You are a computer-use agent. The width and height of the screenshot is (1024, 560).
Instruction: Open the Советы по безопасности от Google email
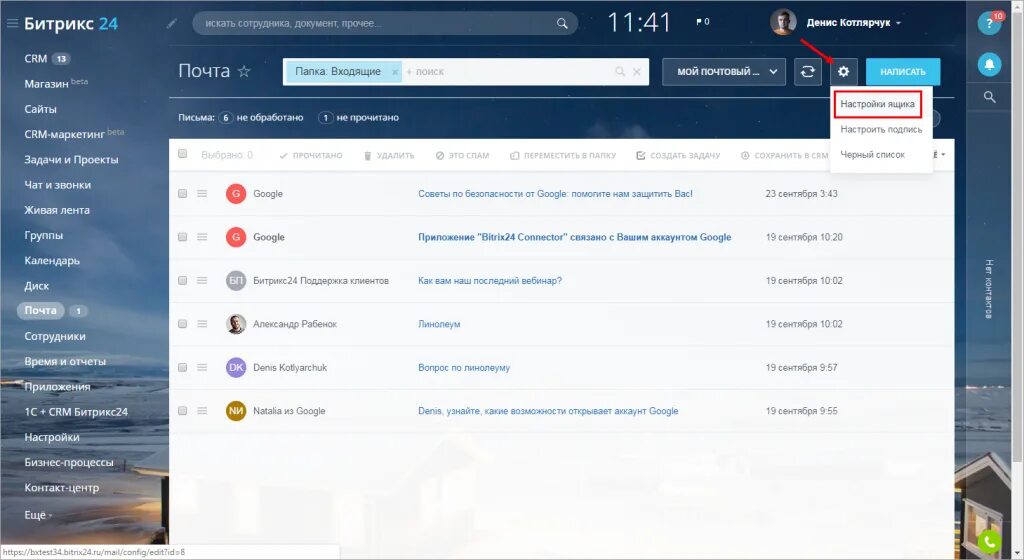point(555,194)
